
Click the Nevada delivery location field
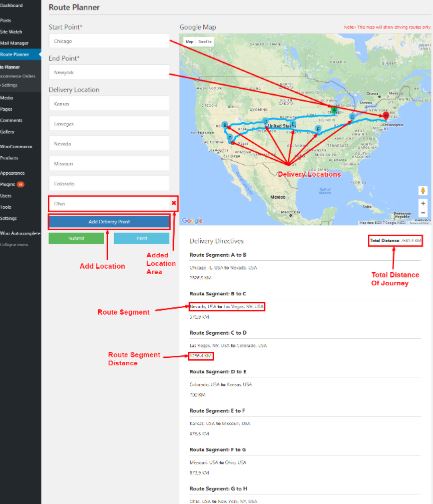(109, 144)
